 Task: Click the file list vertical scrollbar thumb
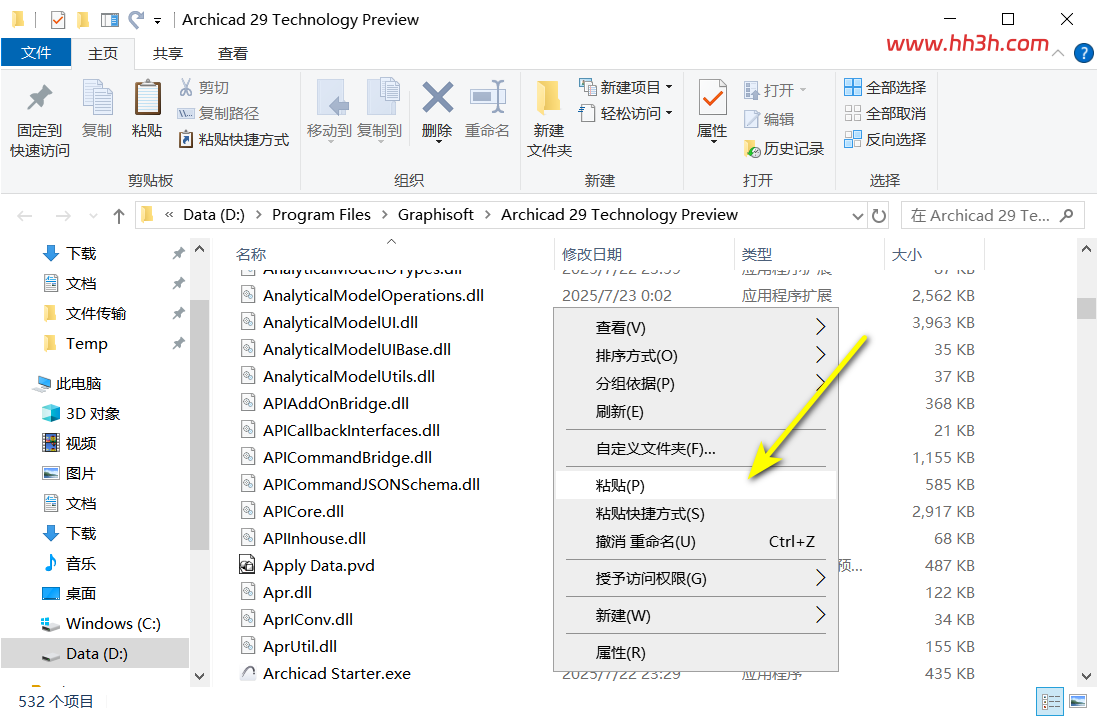1086,308
